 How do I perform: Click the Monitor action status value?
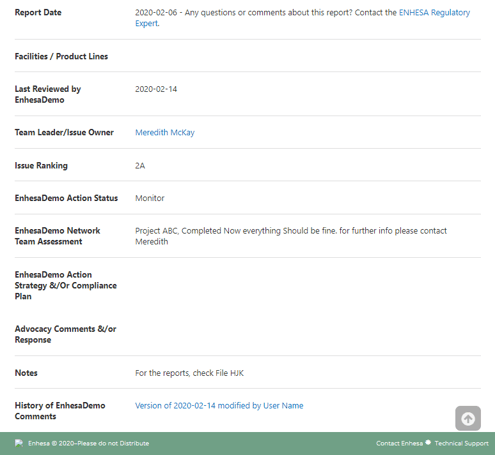pyautogui.click(x=150, y=198)
